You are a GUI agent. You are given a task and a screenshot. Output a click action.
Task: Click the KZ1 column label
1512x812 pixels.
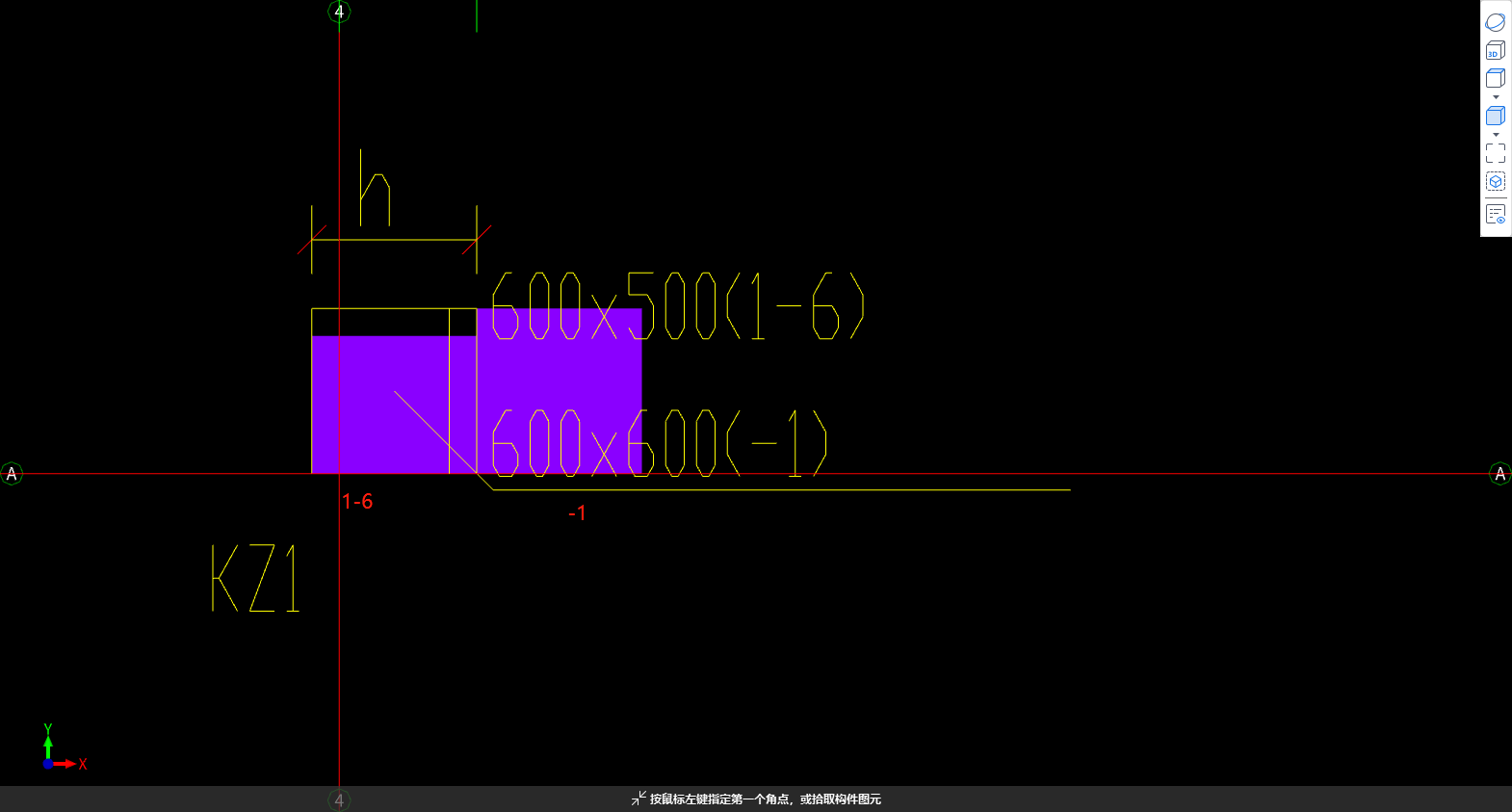pos(256,578)
